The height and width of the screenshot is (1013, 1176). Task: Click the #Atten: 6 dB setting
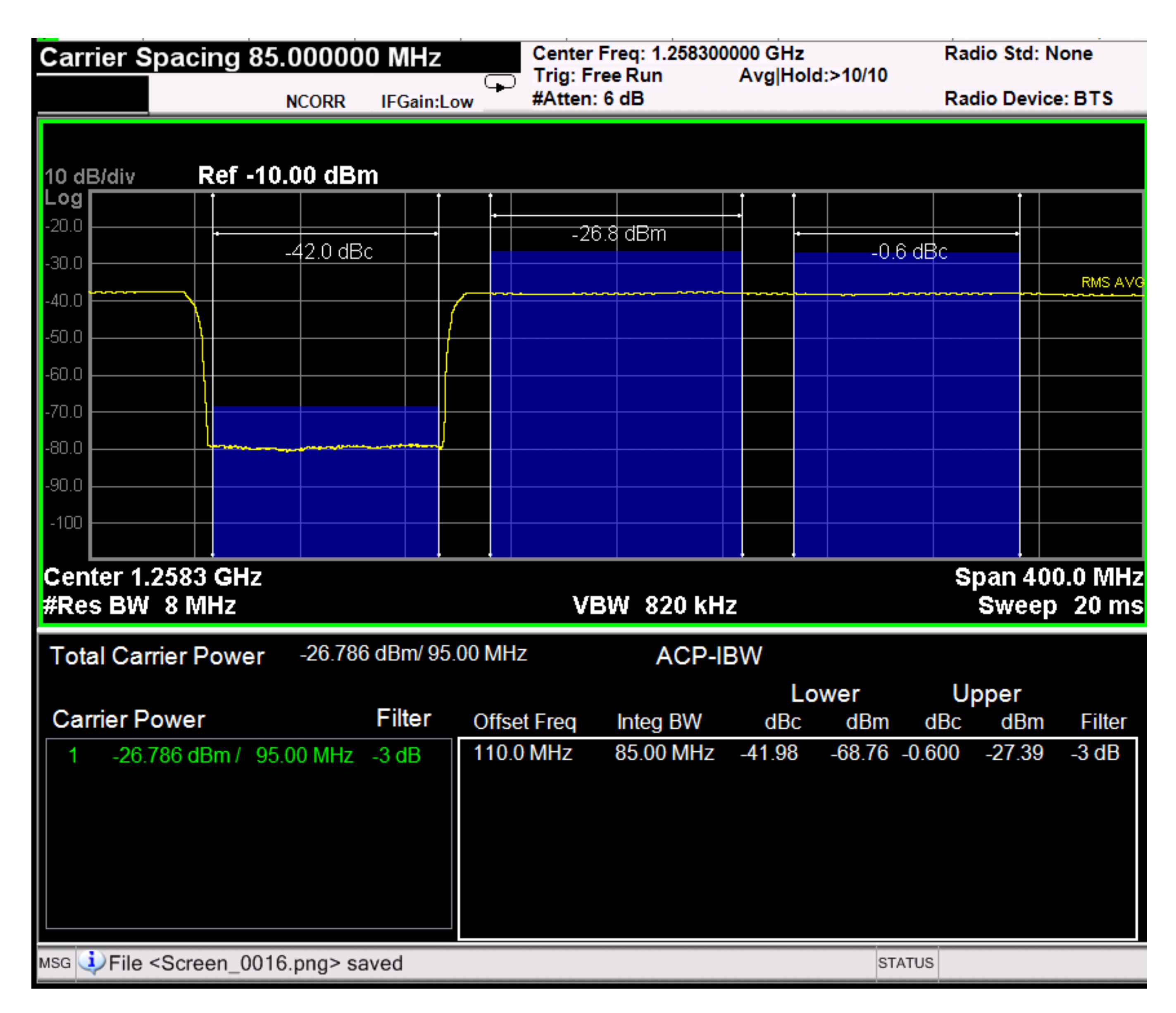[588, 99]
